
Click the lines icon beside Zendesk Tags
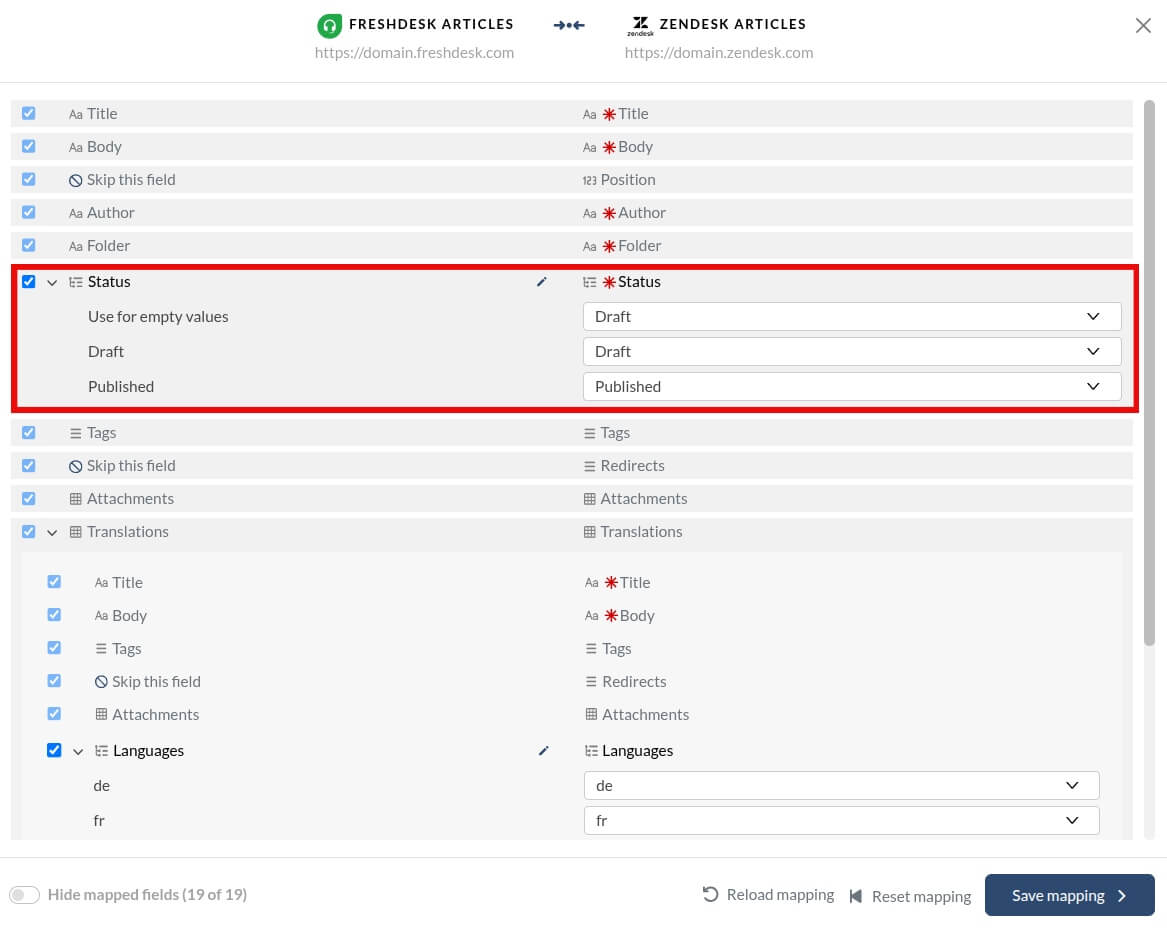coord(589,433)
